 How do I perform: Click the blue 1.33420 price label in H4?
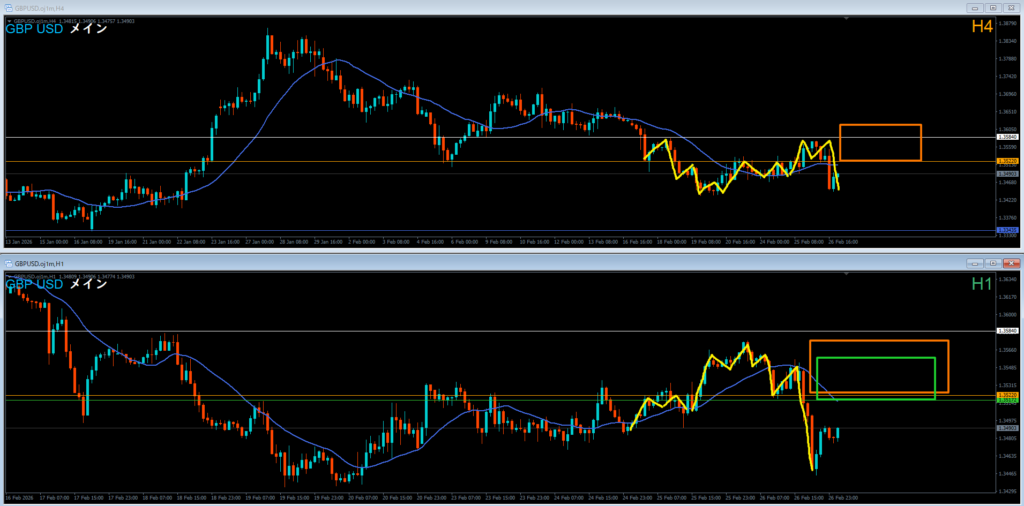click(1007, 230)
